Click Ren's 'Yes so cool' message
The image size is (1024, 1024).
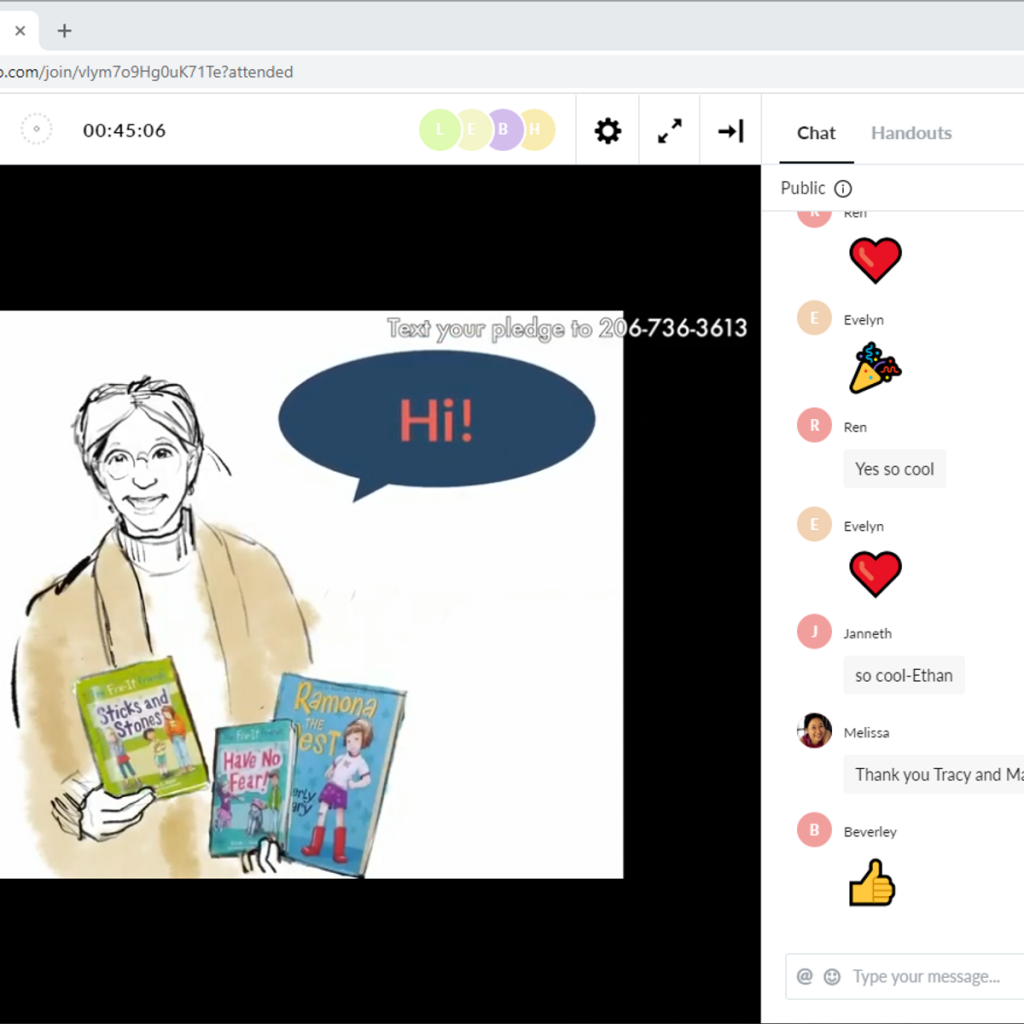pyautogui.click(x=894, y=469)
